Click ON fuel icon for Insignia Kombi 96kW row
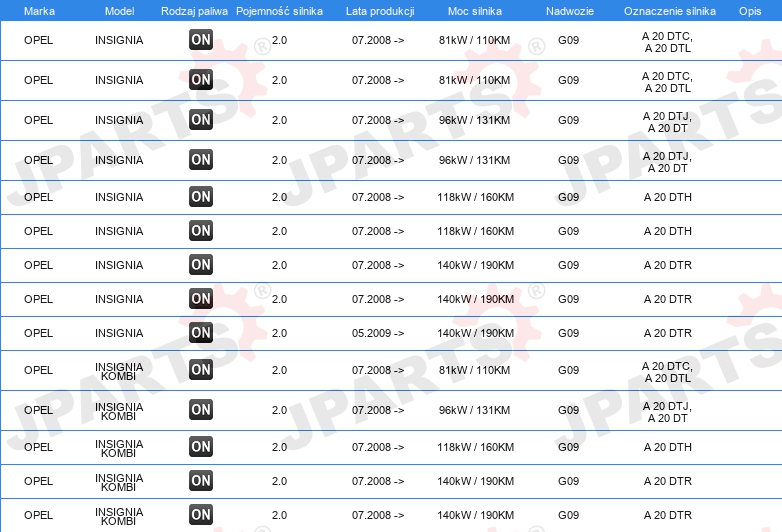This screenshot has width=782, height=532. click(201, 409)
